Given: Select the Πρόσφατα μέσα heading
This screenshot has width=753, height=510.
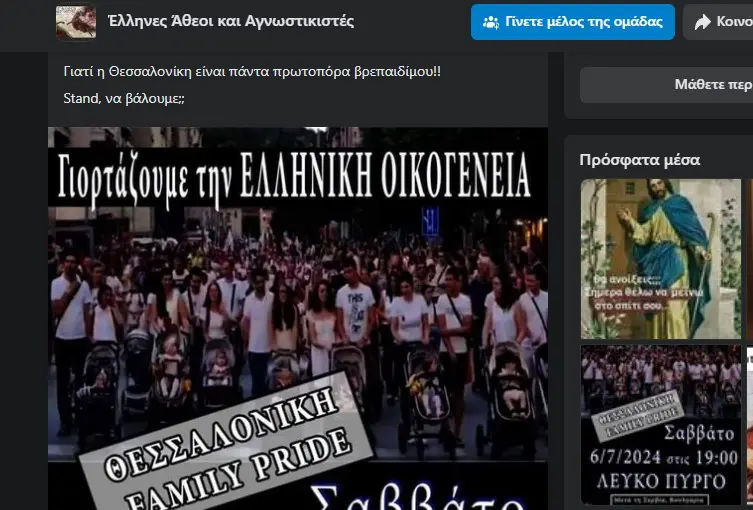Looking at the screenshot, I should [640, 160].
